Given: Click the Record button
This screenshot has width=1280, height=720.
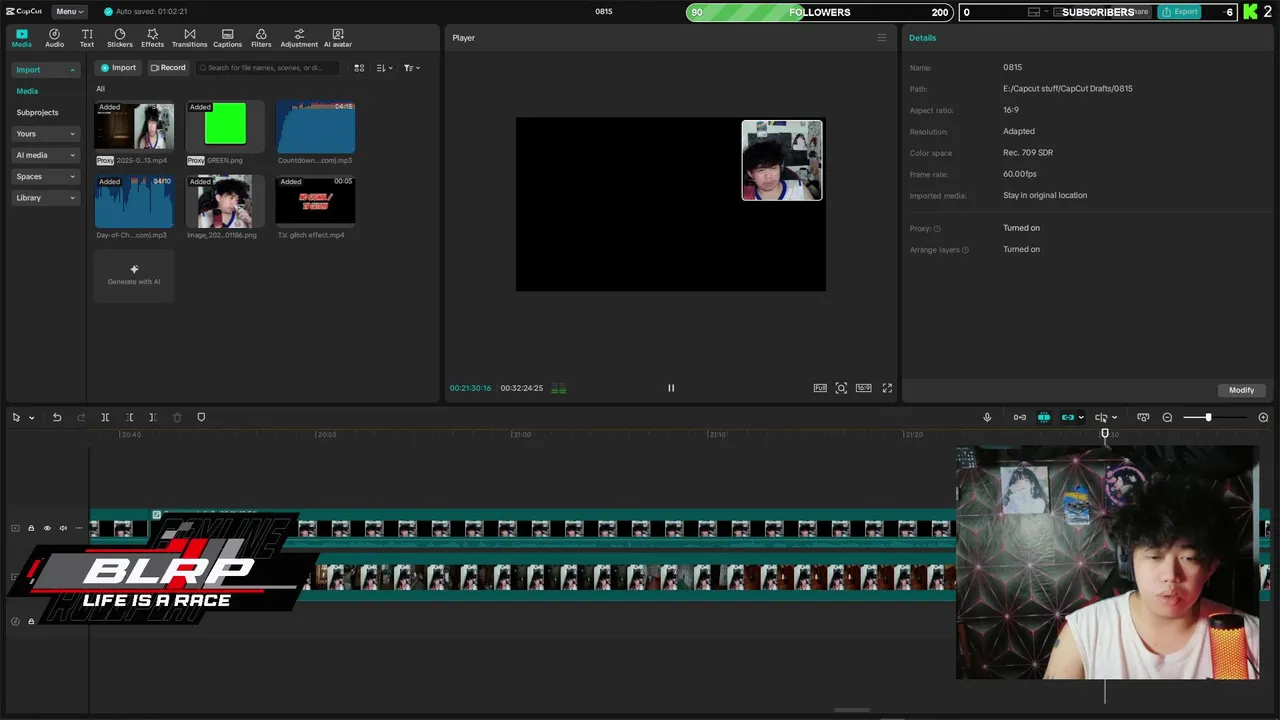Looking at the screenshot, I should point(168,68).
